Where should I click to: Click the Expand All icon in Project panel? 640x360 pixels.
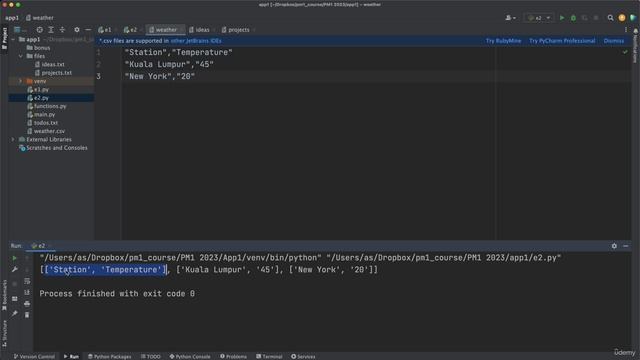click(x=51, y=30)
